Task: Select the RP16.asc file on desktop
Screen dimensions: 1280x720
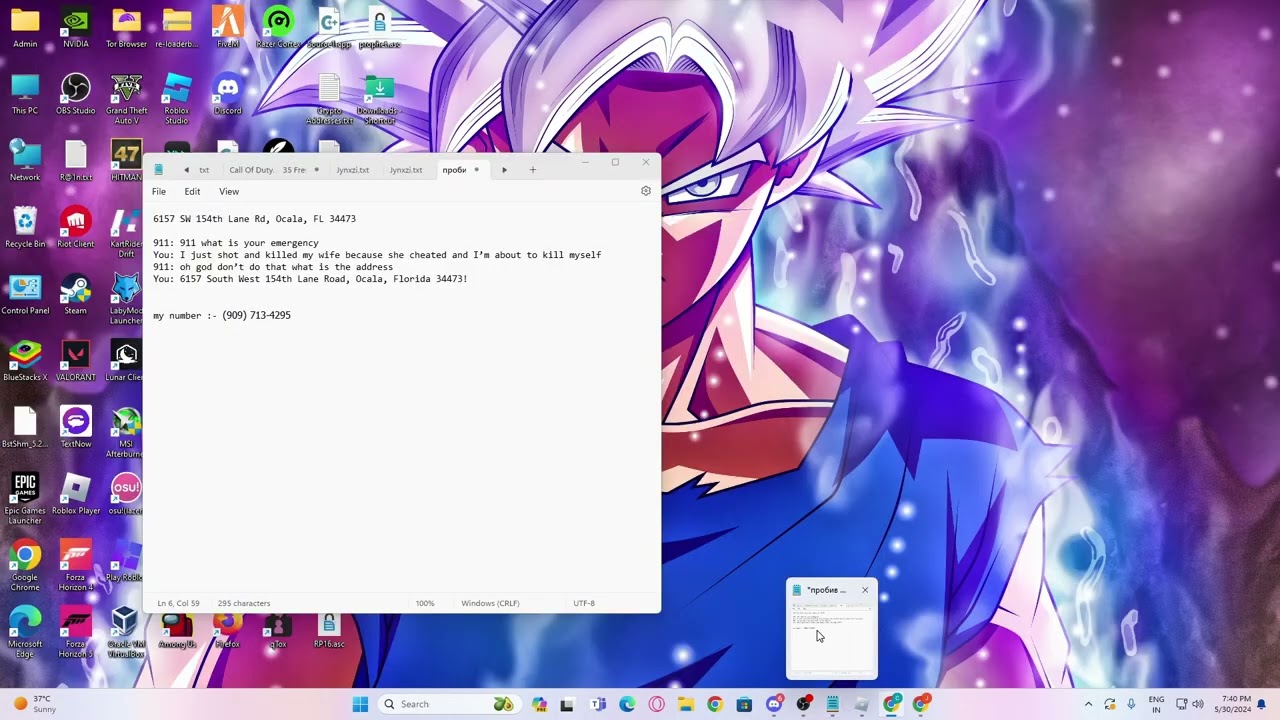Action: click(329, 629)
